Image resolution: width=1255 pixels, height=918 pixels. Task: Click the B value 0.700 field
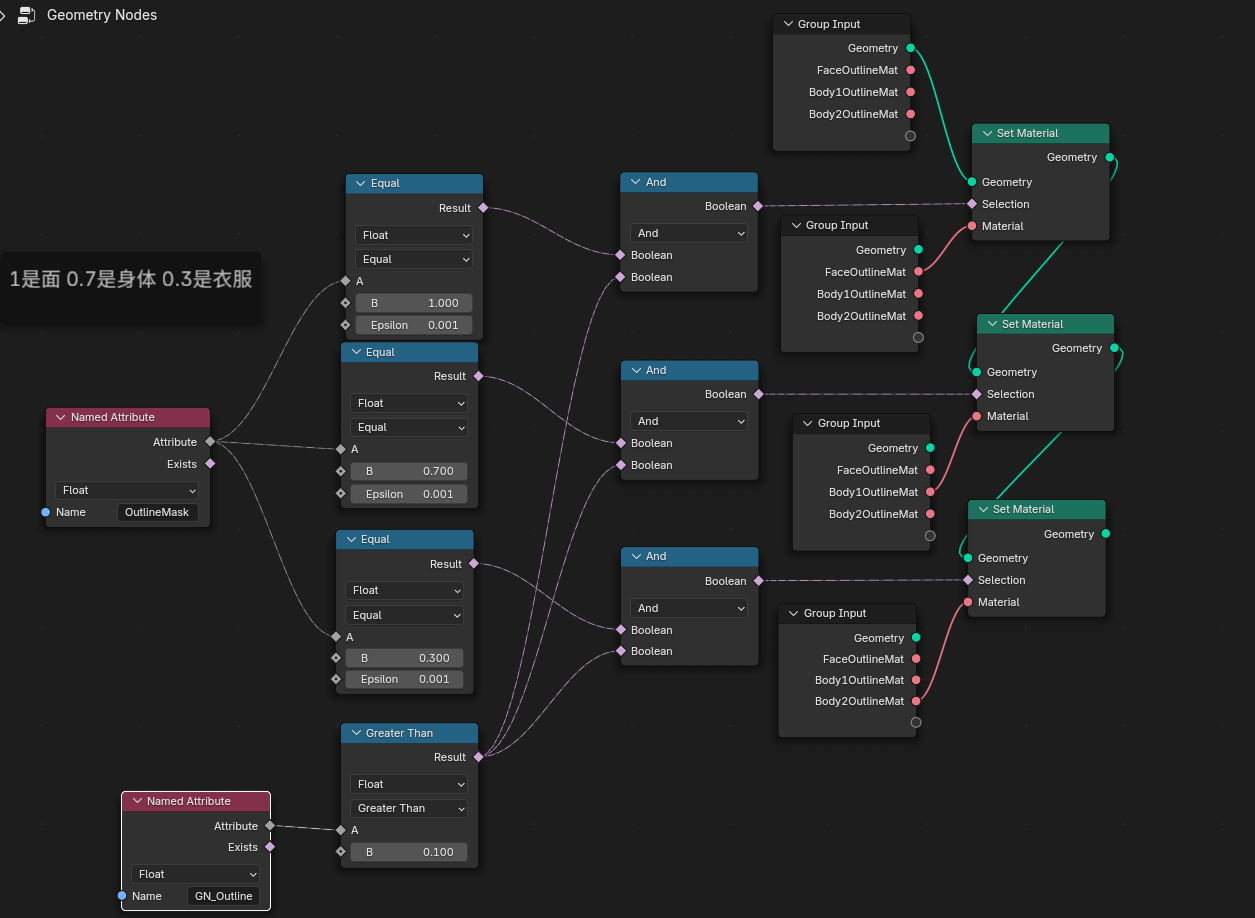[409, 471]
